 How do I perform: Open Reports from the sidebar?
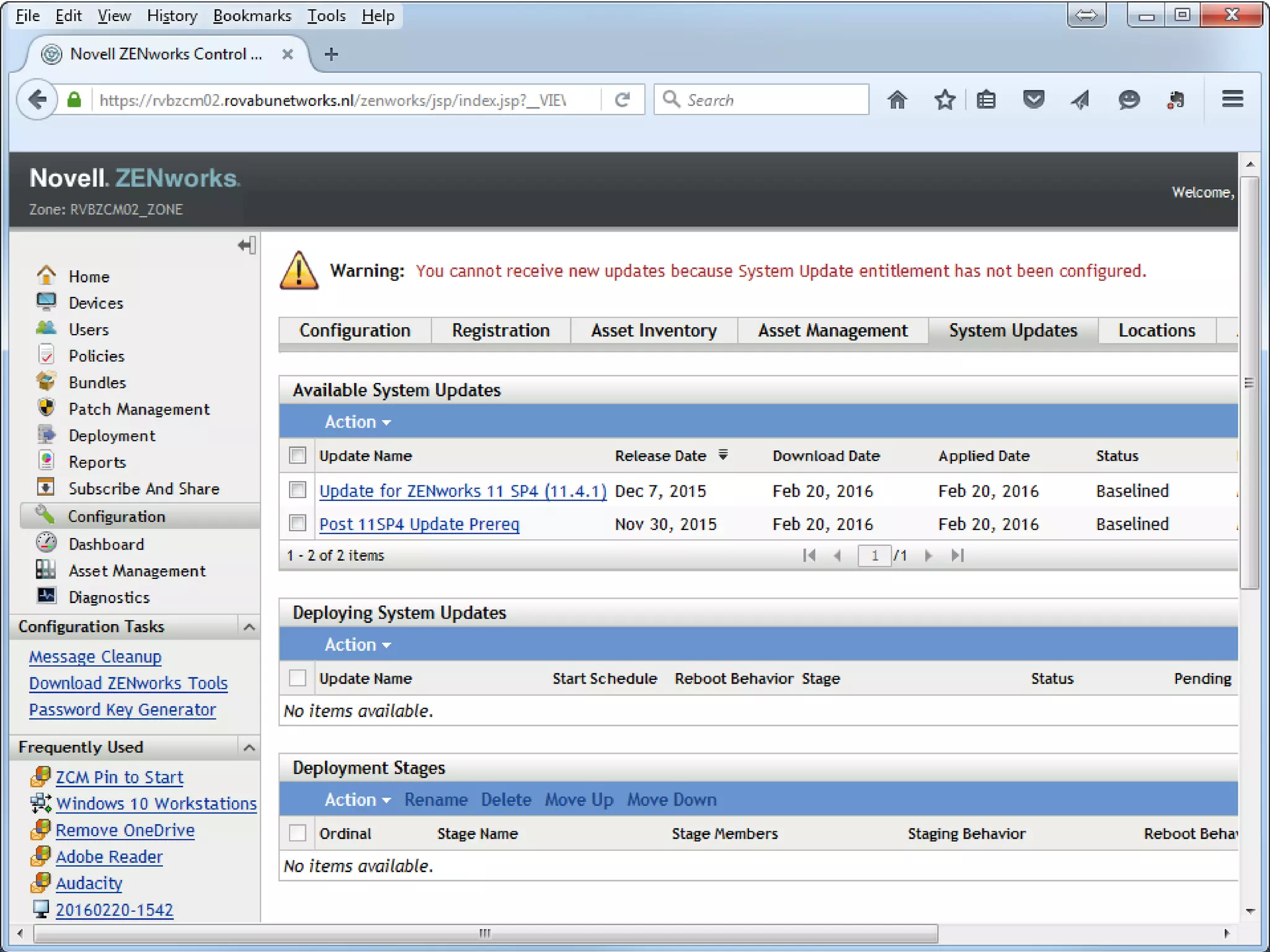97,462
